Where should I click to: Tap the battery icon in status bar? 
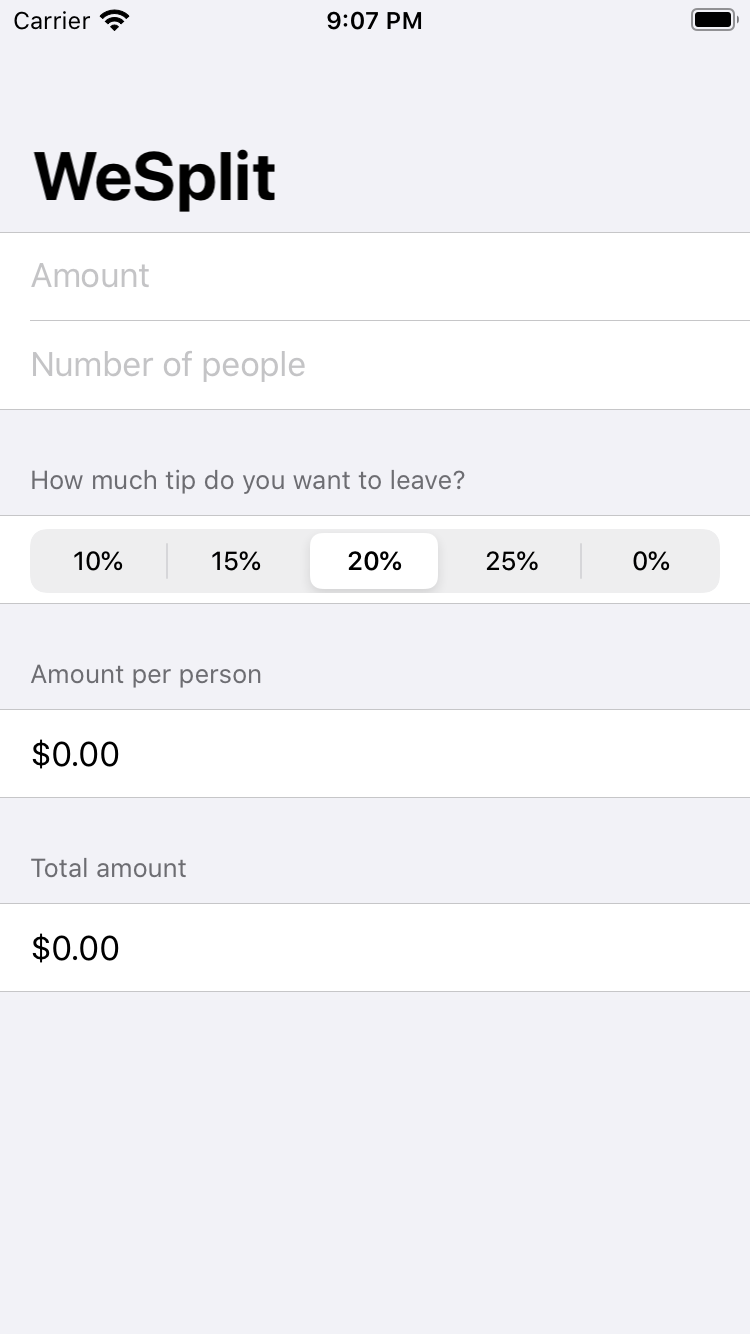713,20
